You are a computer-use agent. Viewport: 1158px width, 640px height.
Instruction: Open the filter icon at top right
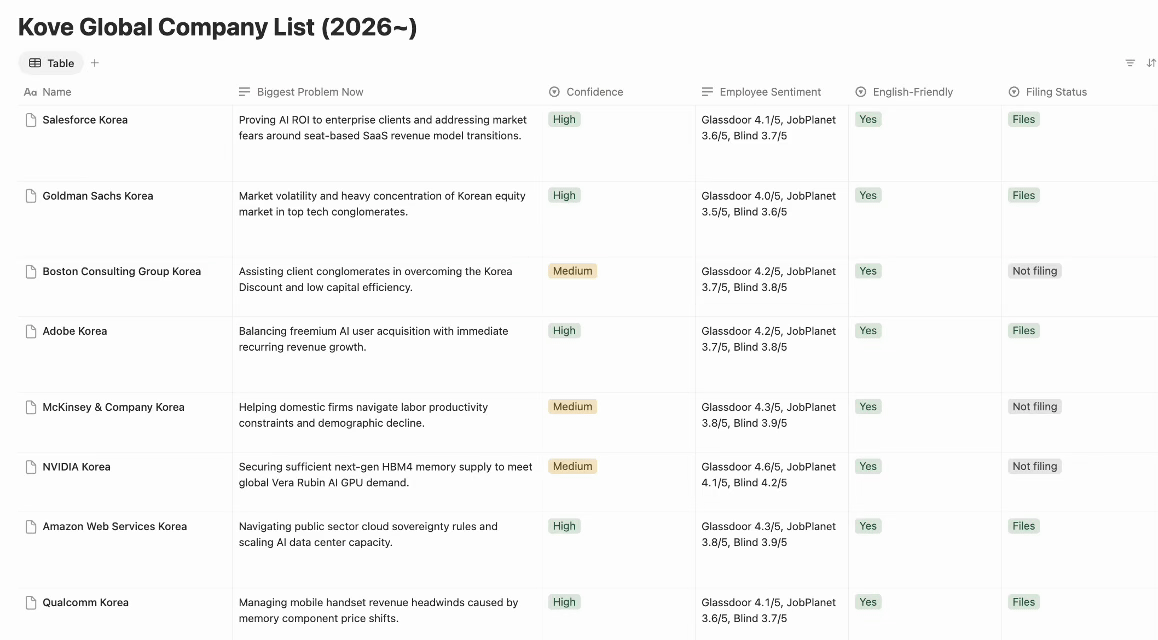(x=1130, y=63)
